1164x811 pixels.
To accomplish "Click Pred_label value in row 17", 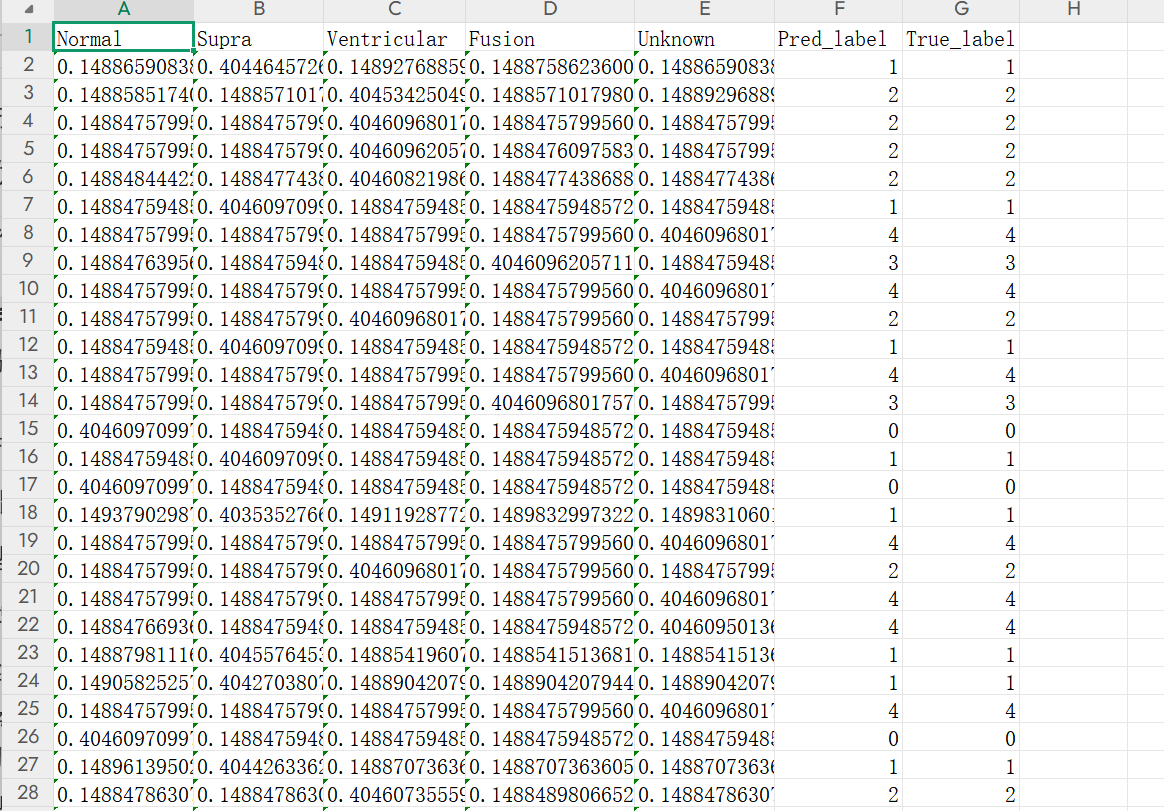I will point(839,486).
